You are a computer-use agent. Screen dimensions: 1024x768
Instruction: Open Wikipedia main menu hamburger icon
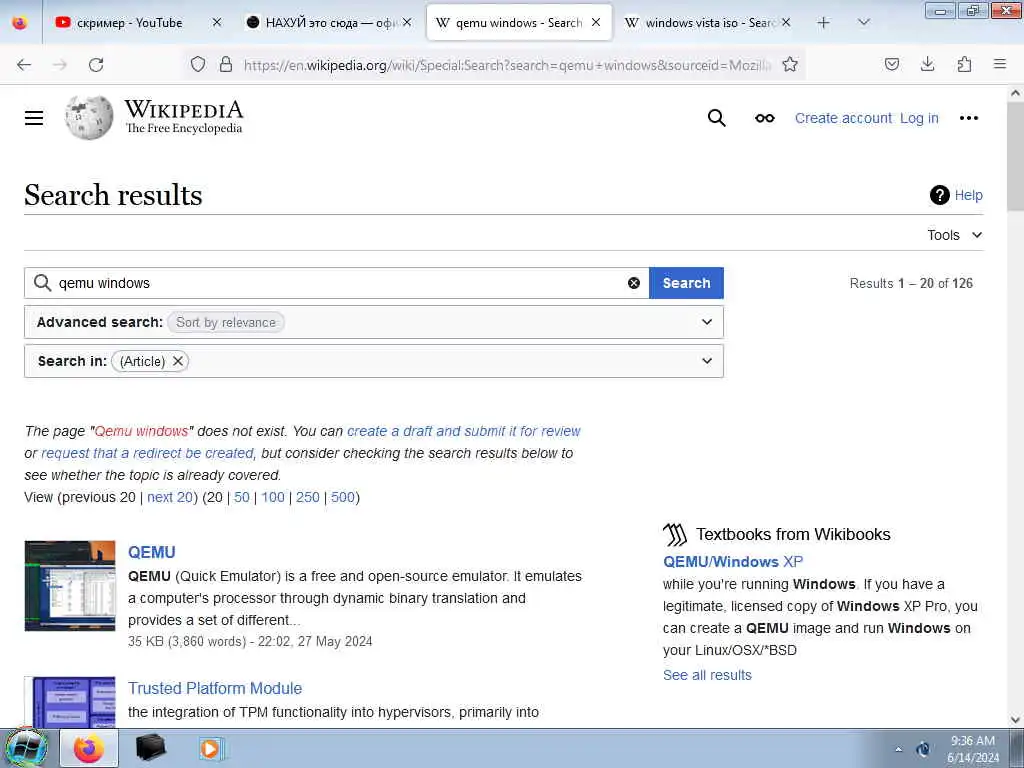point(34,118)
